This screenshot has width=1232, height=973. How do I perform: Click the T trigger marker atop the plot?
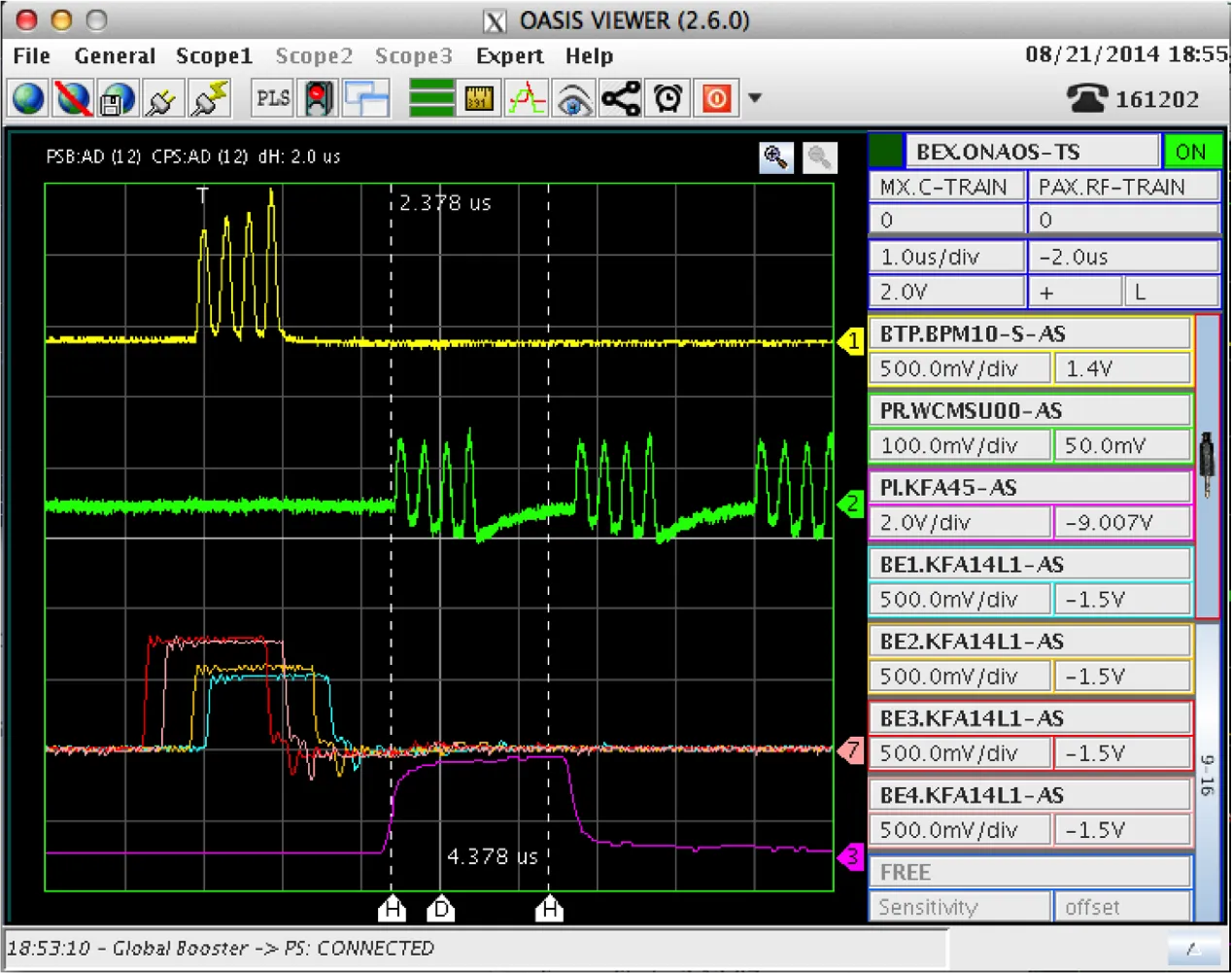(202, 194)
